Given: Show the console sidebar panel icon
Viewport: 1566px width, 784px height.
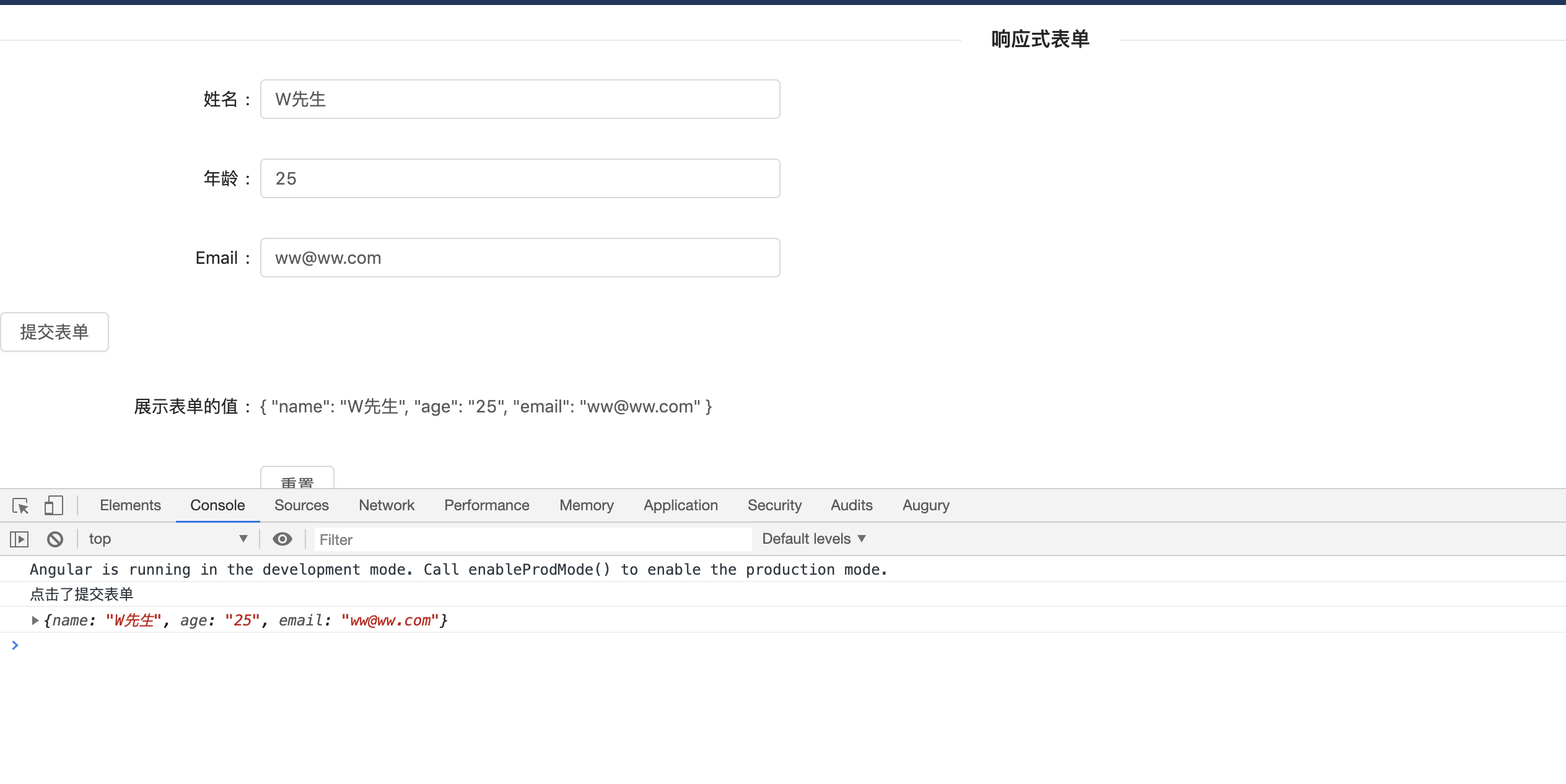Looking at the screenshot, I should [19, 539].
